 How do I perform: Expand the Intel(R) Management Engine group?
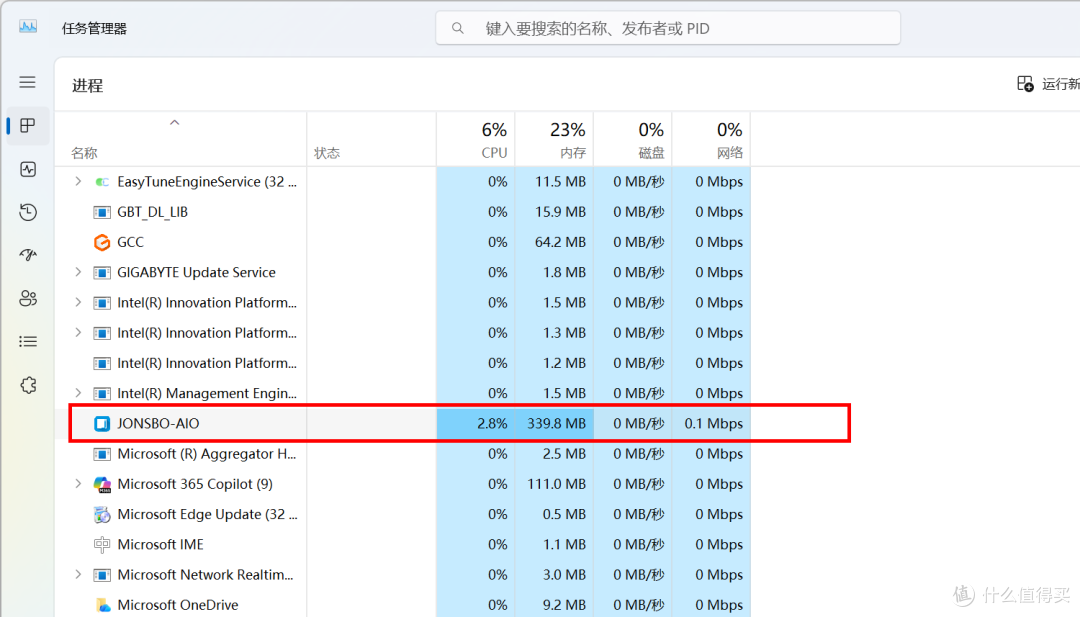[x=78, y=393]
